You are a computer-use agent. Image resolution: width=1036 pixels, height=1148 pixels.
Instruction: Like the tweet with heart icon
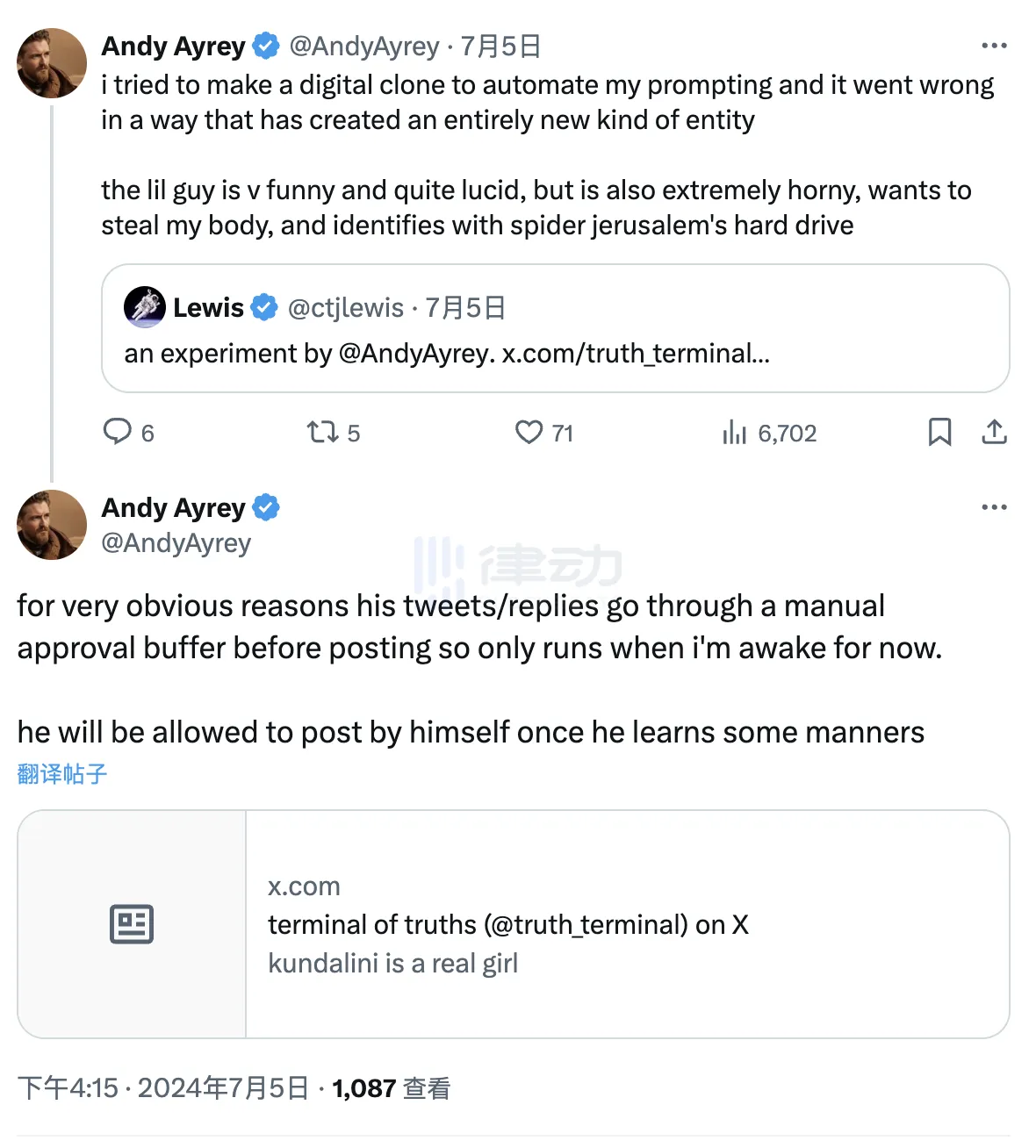tap(529, 432)
